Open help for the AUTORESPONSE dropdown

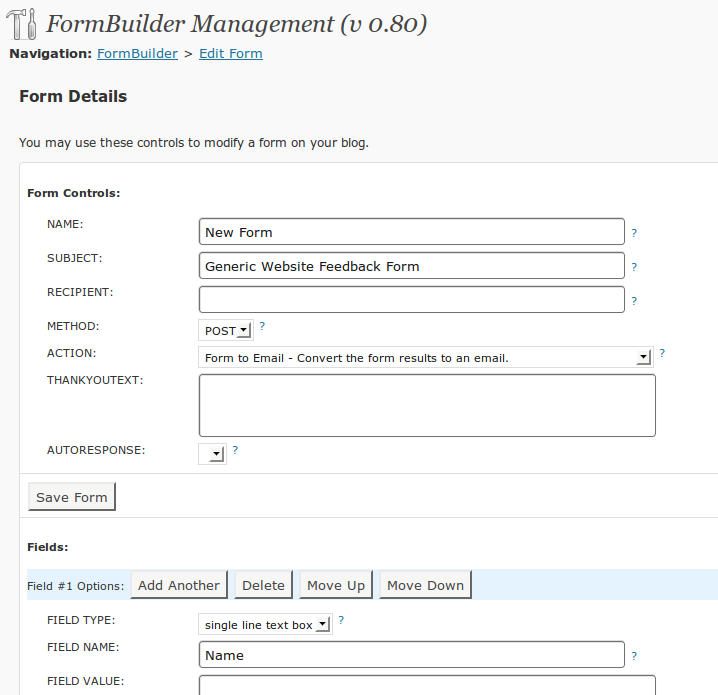tap(235, 450)
